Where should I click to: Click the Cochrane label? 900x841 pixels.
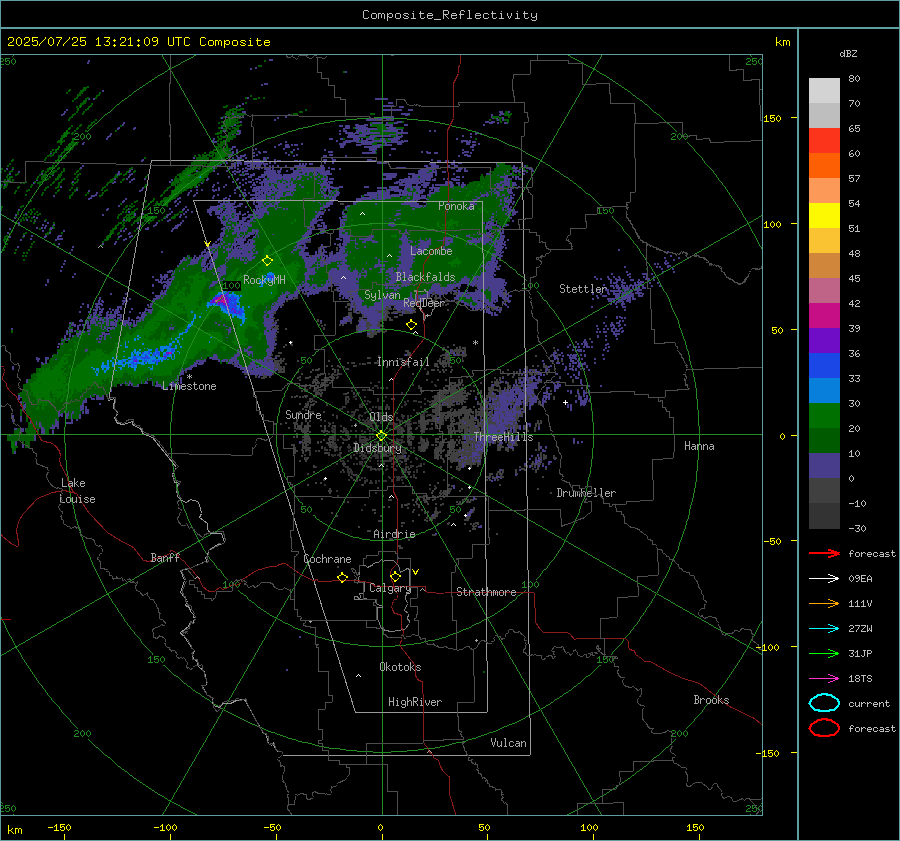(x=327, y=559)
